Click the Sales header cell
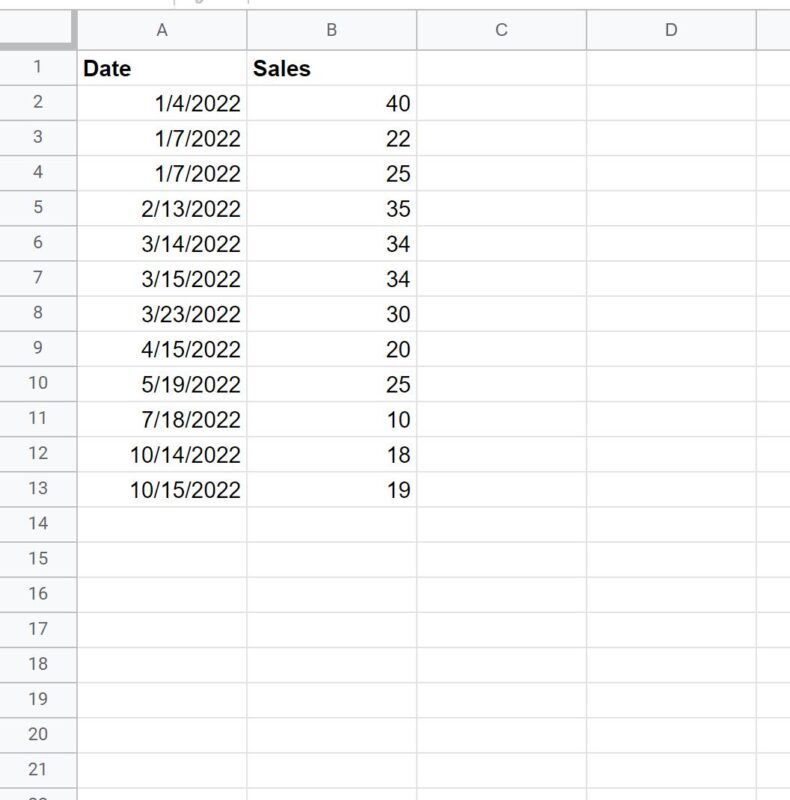 (x=331, y=69)
